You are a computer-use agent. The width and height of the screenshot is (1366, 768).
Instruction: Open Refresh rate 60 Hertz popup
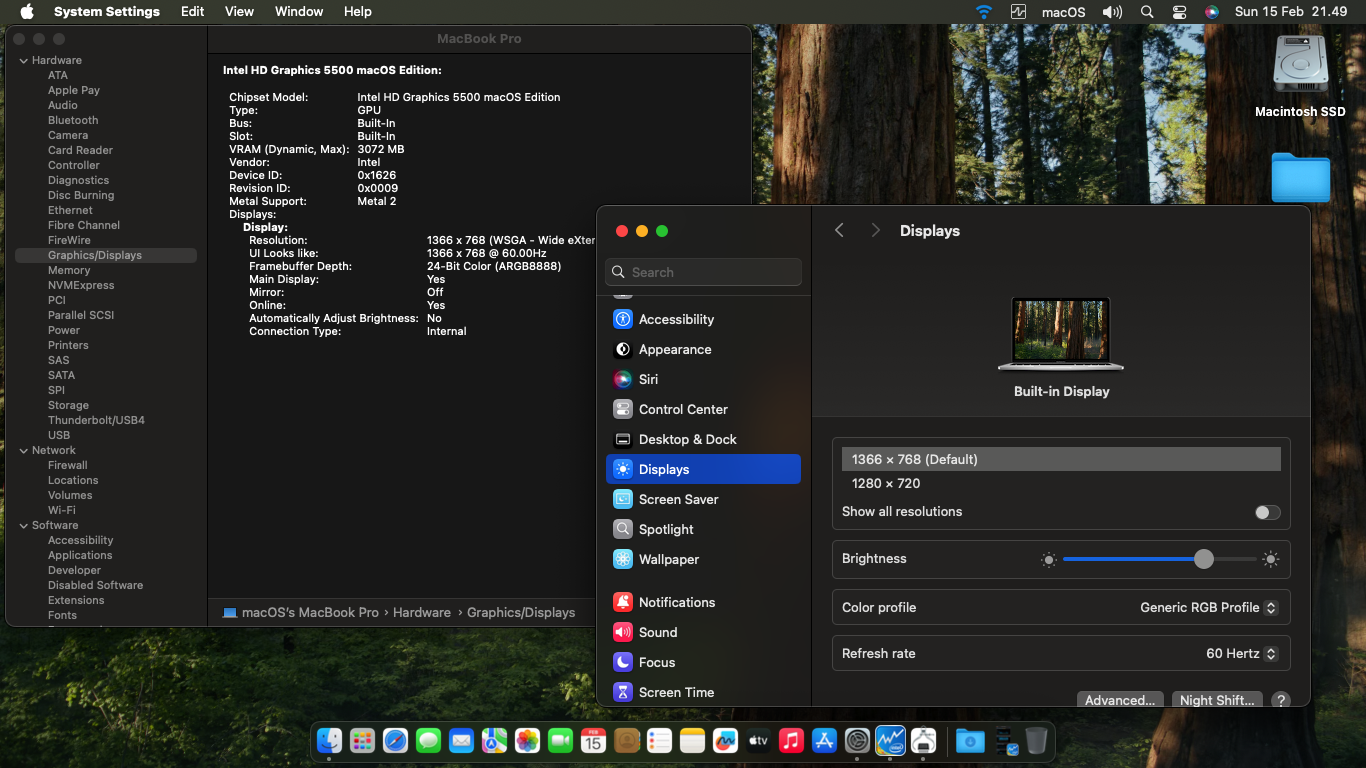click(1242, 653)
